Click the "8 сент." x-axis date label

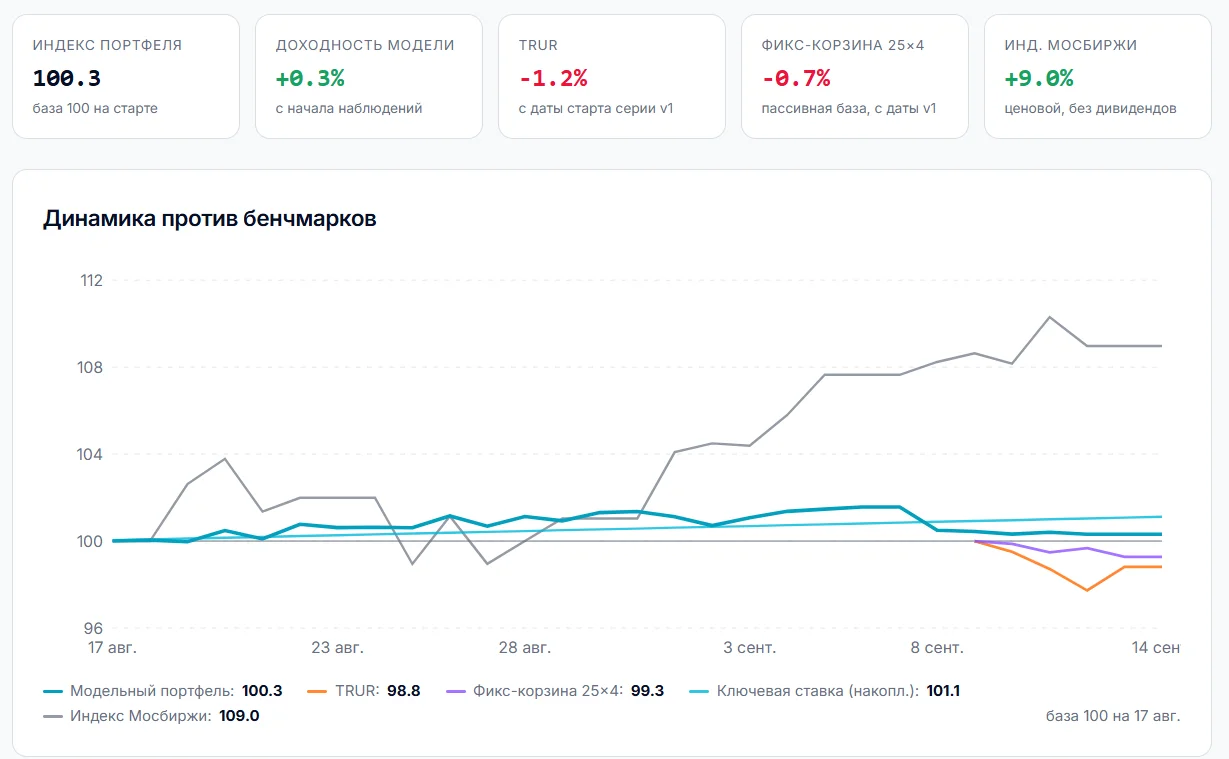coord(937,648)
